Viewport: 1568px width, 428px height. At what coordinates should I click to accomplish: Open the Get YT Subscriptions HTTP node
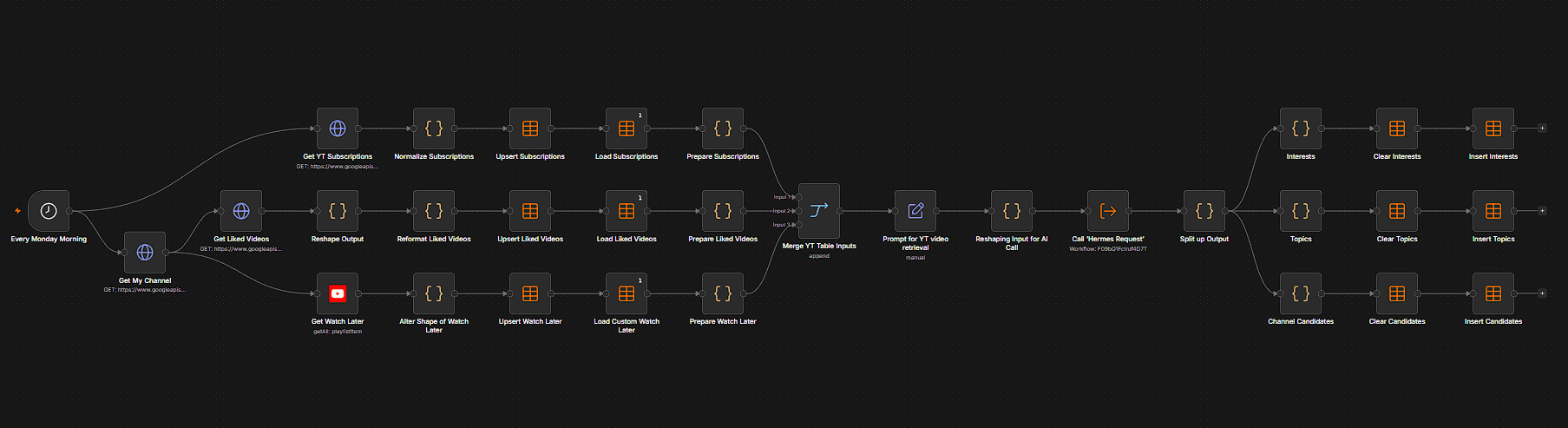pos(338,128)
